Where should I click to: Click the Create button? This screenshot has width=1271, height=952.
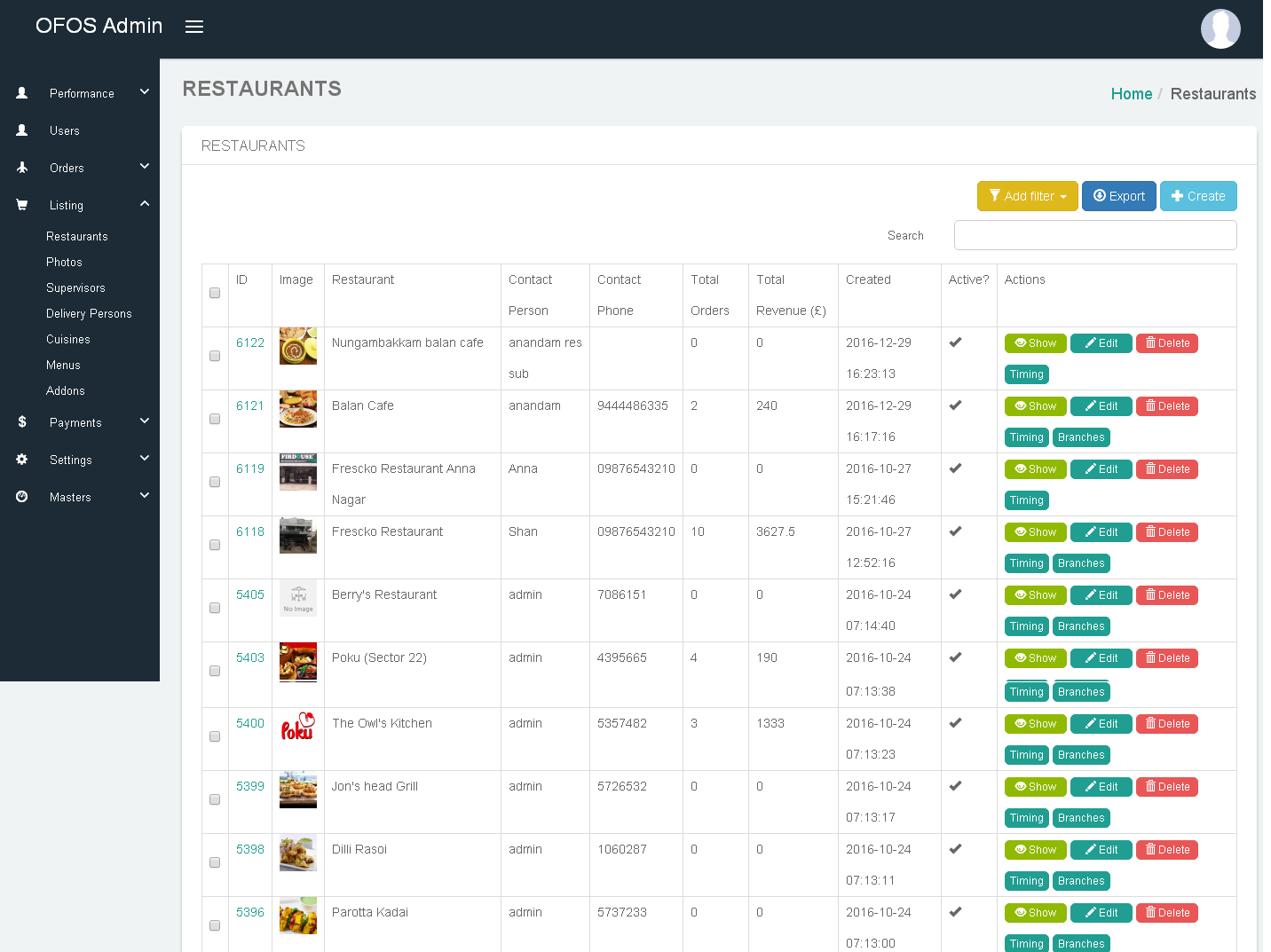pos(1198,196)
